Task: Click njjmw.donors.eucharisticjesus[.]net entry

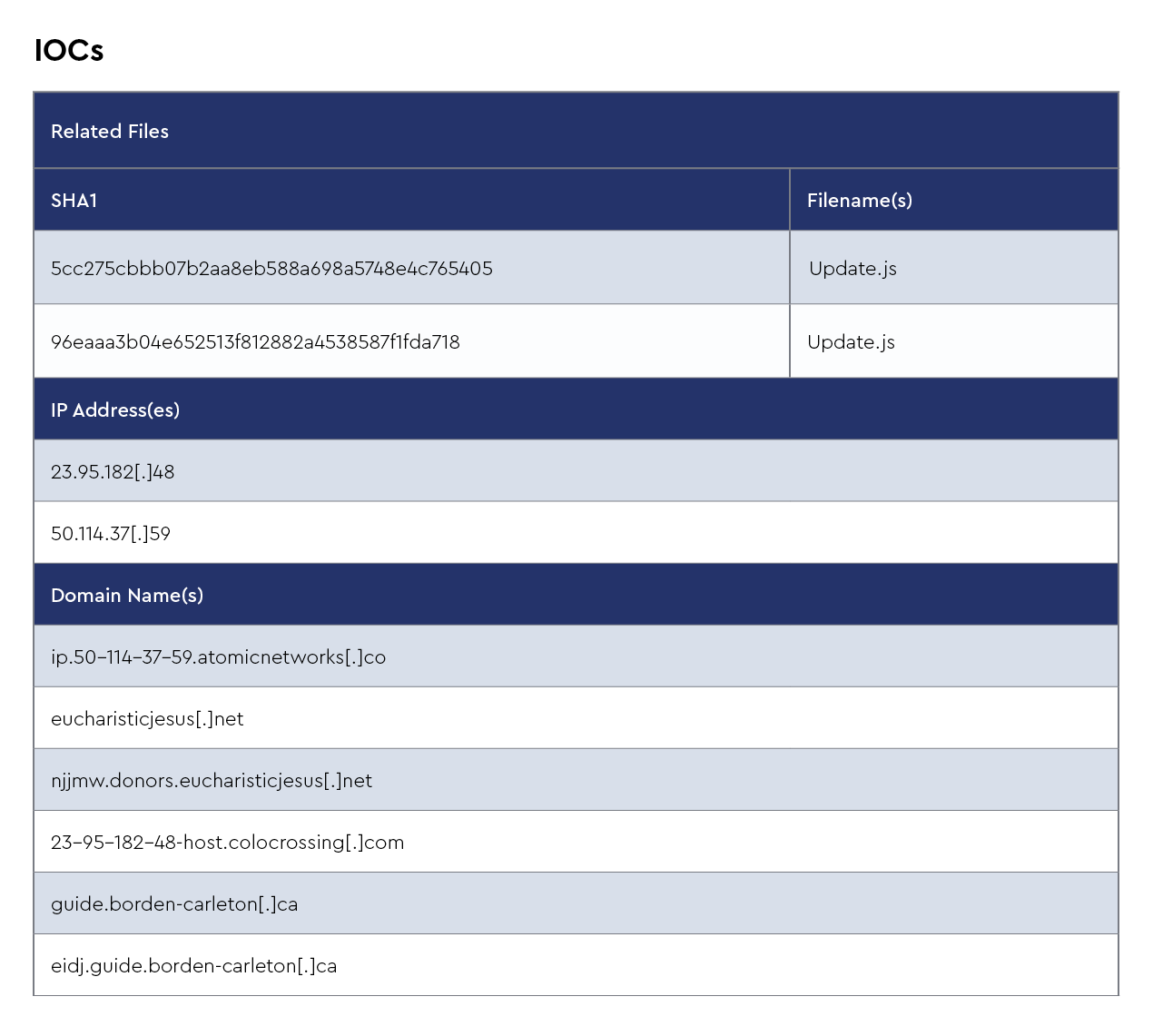Action: tap(212, 781)
